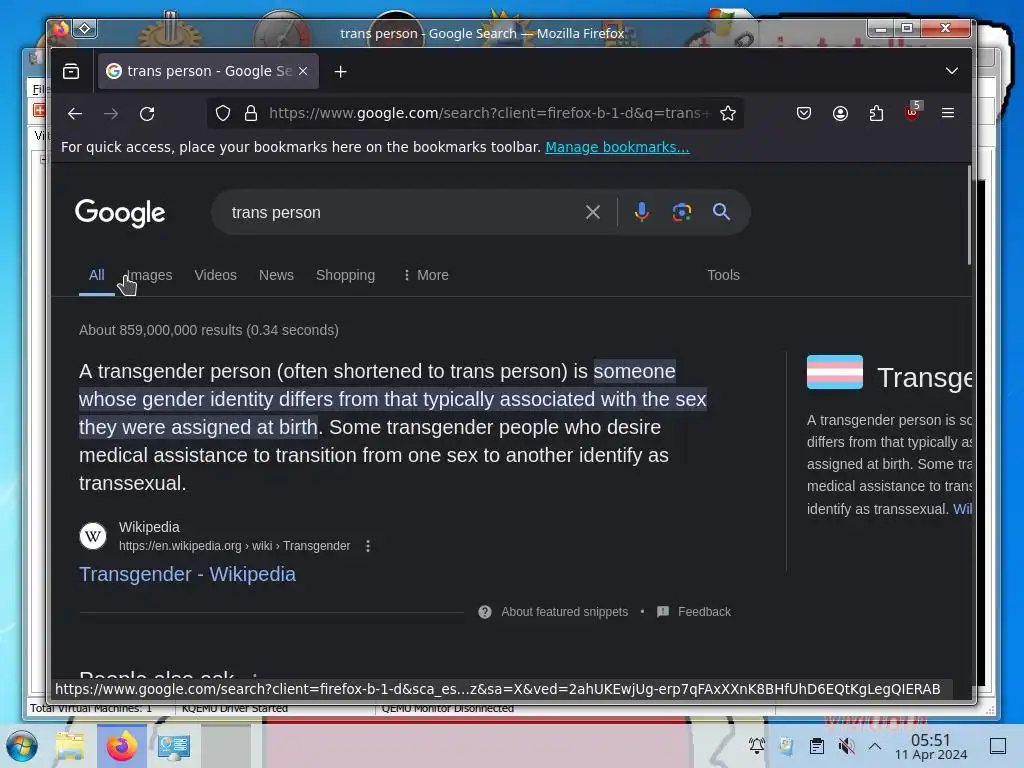Image resolution: width=1024 pixels, height=768 pixels.
Task: Reload the page with the refresh icon
Action: [x=147, y=114]
